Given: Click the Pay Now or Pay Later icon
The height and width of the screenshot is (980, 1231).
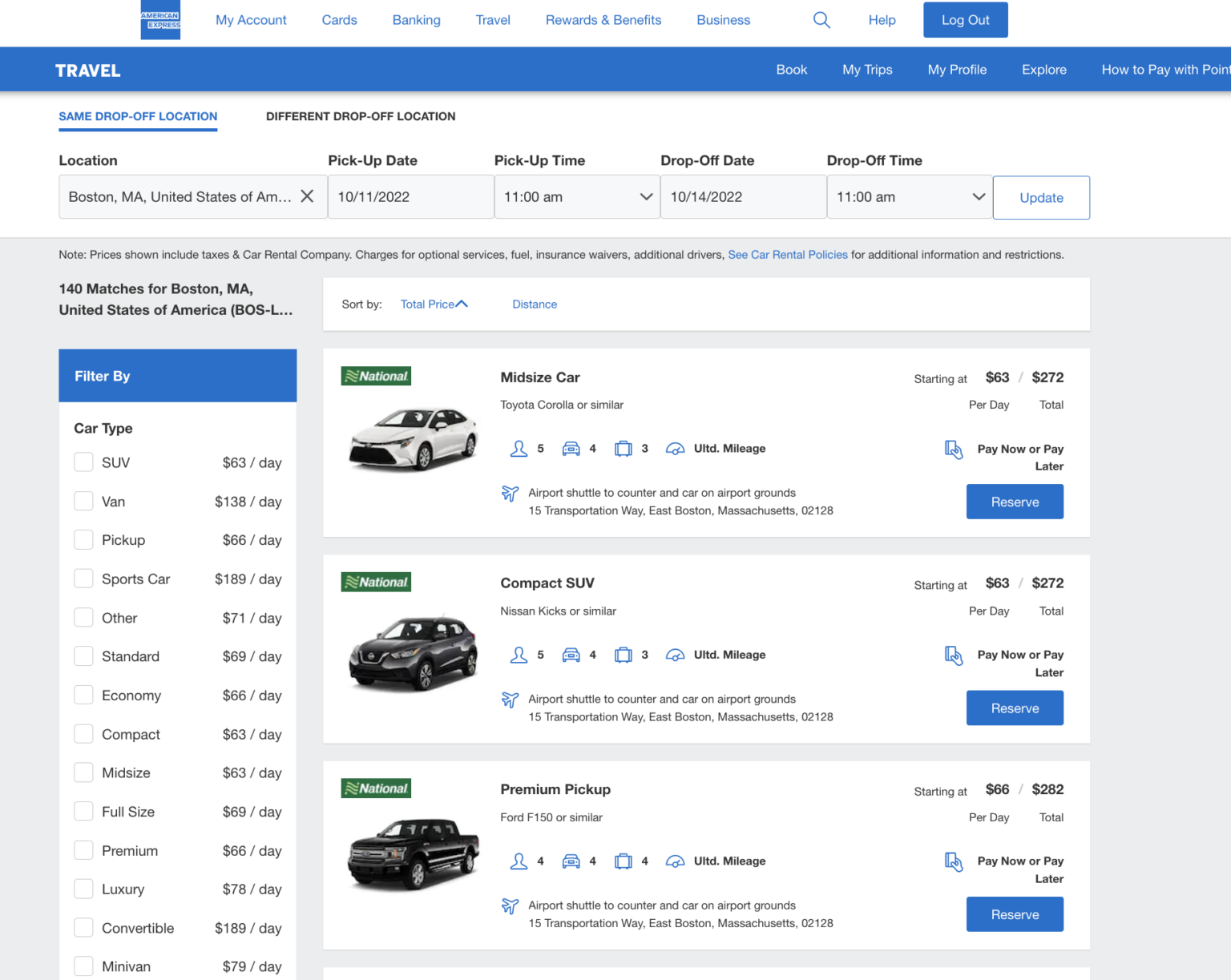Looking at the screenshot, I should pyautogui.click(x=954, y=450).
